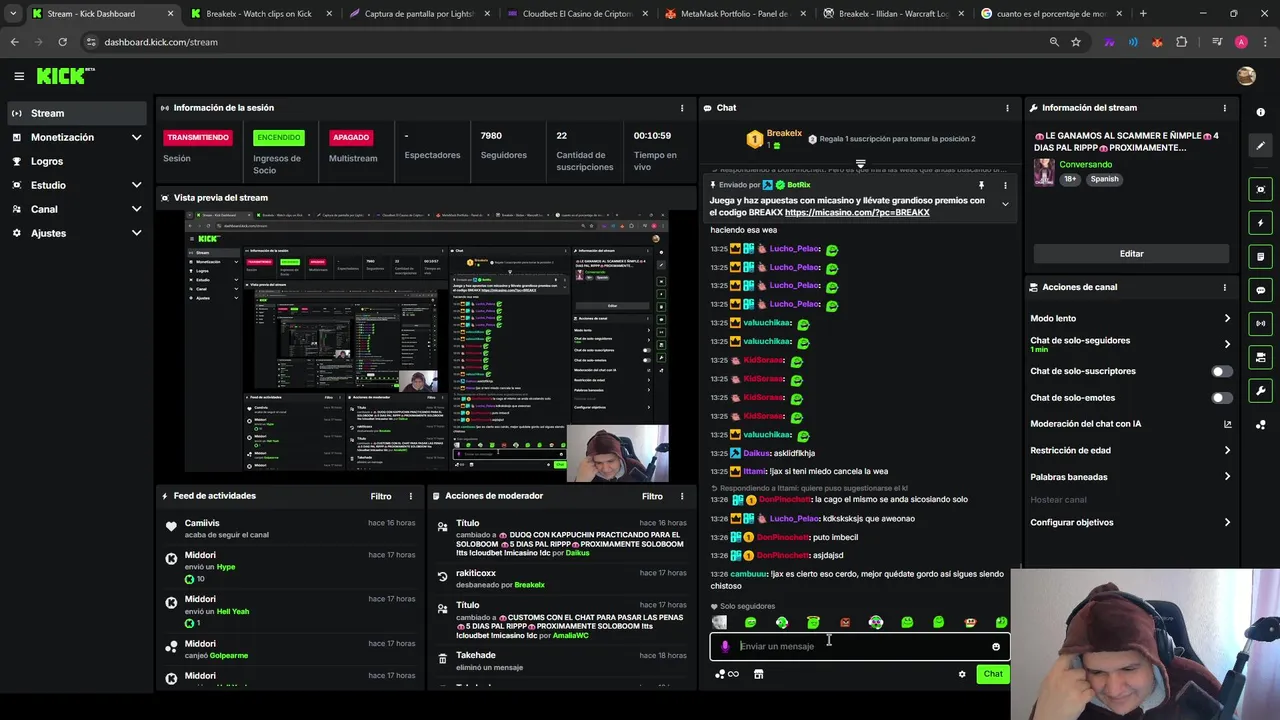The height and width of the screenshot is (720, 1280).
Task: Open the micasino.com link in the pinned message
Action: coord(857,212)
